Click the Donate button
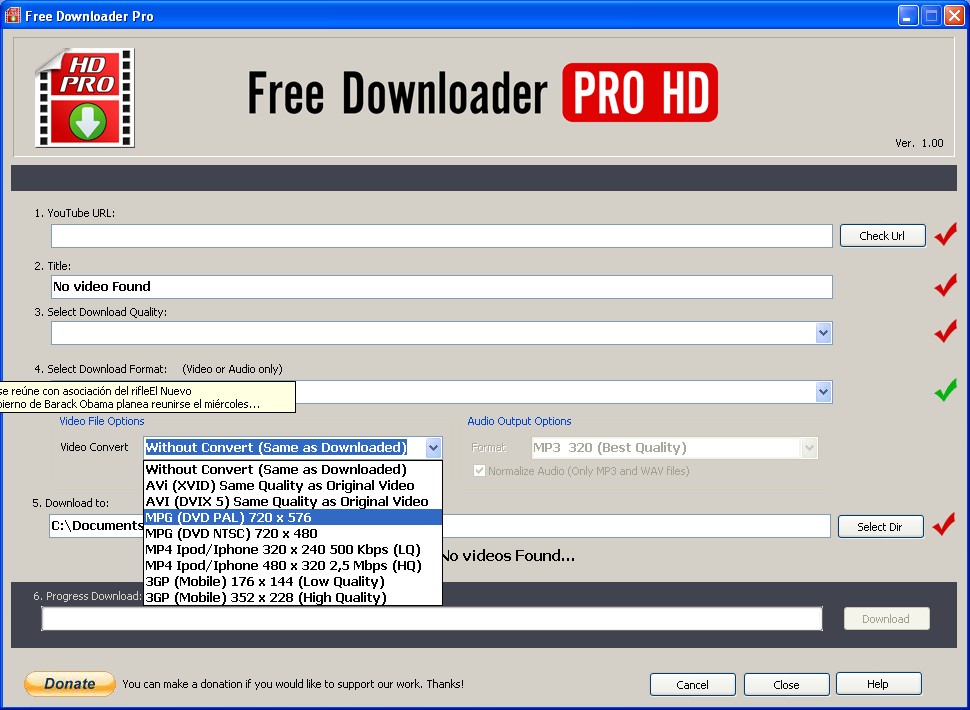The width and height of the screenshot is (970, 710). click(70, 683)
